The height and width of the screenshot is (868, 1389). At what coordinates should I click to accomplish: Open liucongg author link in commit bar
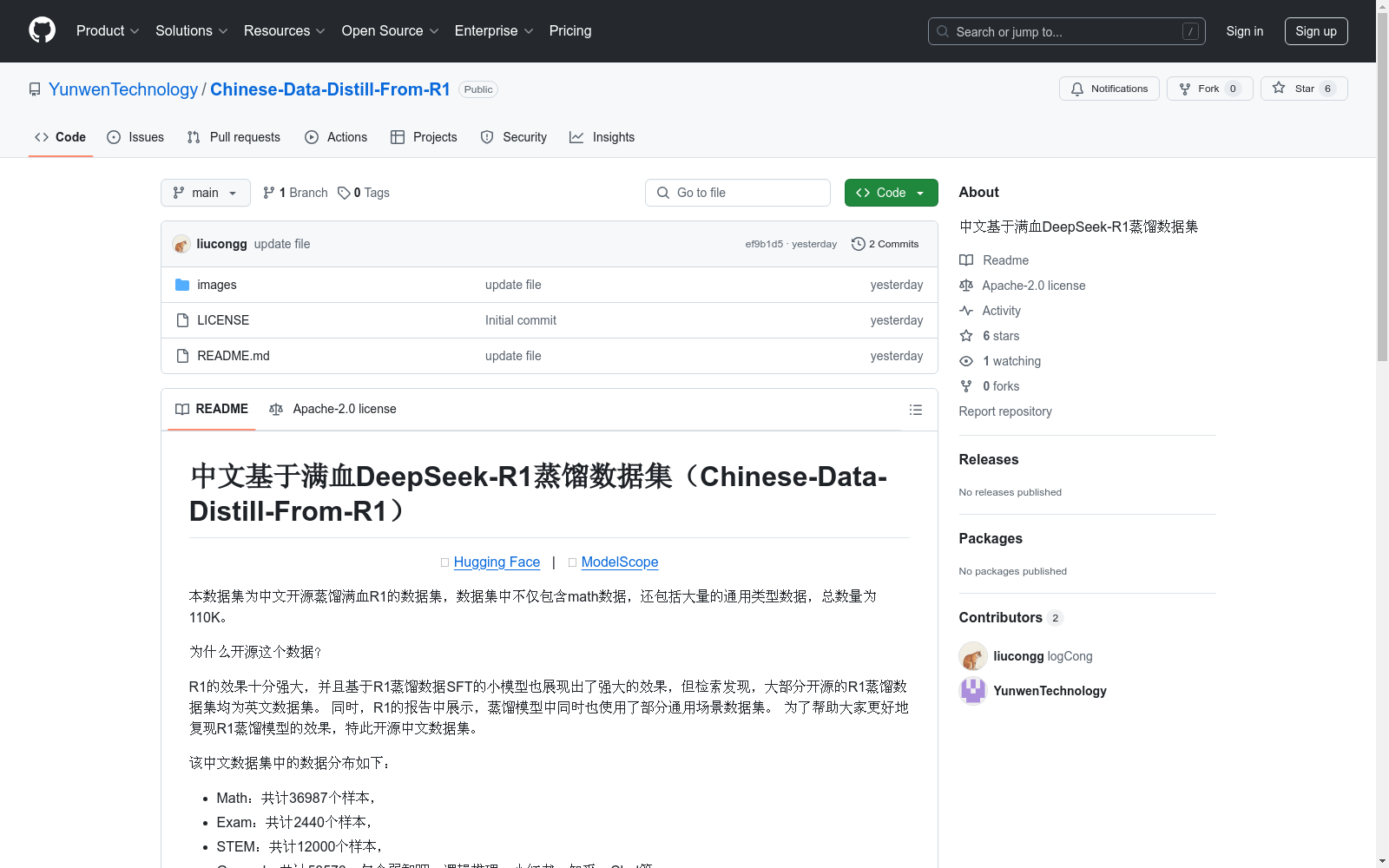[x=221, y=244]
